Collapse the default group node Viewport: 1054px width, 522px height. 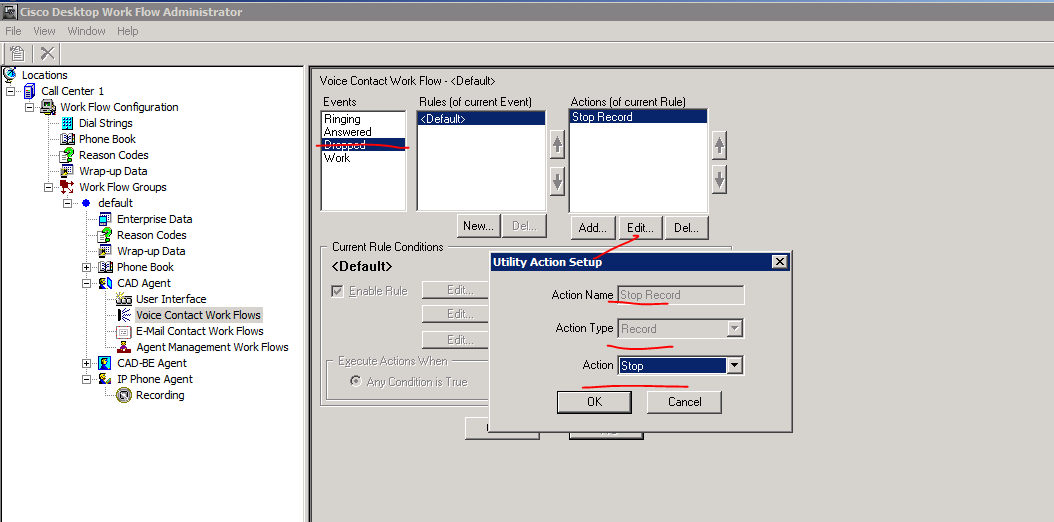[67, 203]
